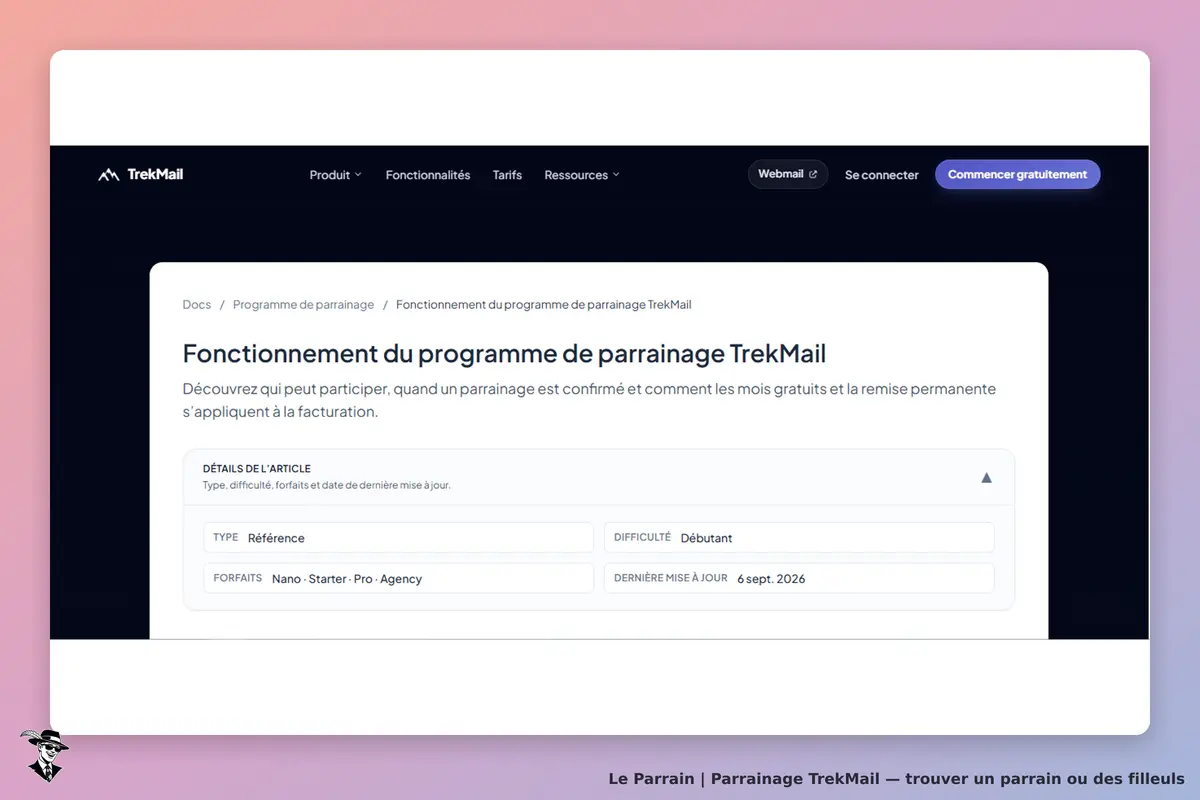Click the article title heading text
The height and width of the screenshot is (800, 1200).
point(504,354)
